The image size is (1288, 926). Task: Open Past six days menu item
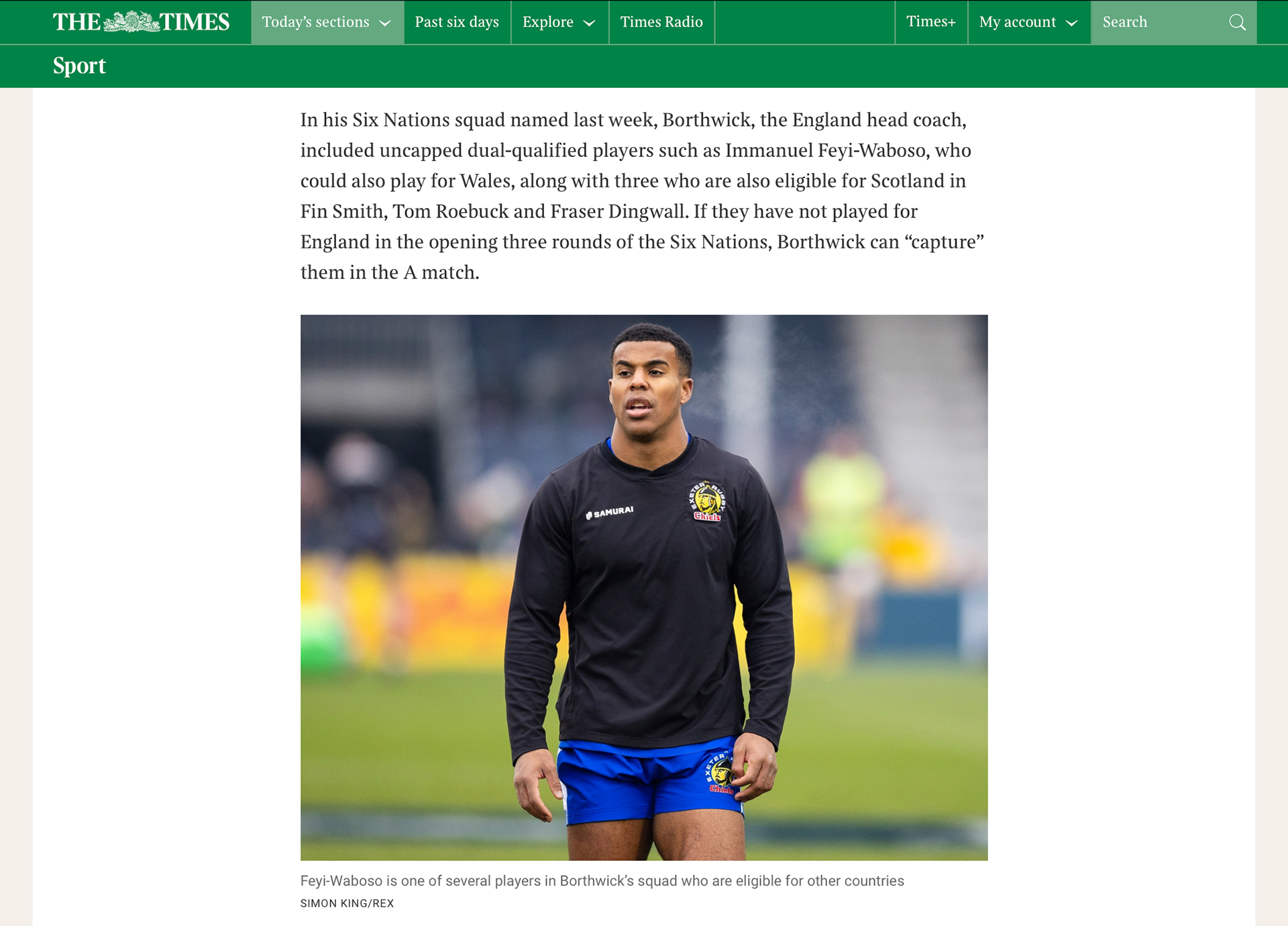(457, 22)
